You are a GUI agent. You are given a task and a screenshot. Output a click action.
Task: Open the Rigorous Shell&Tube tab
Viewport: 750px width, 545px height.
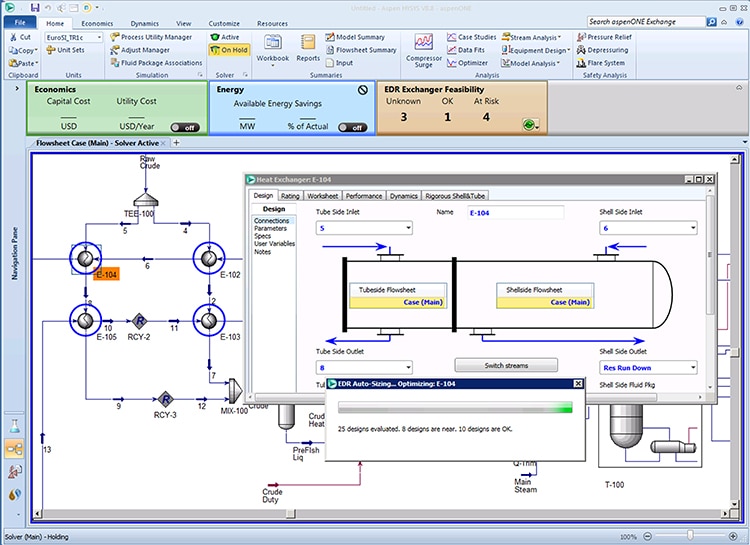click(455, 196)
